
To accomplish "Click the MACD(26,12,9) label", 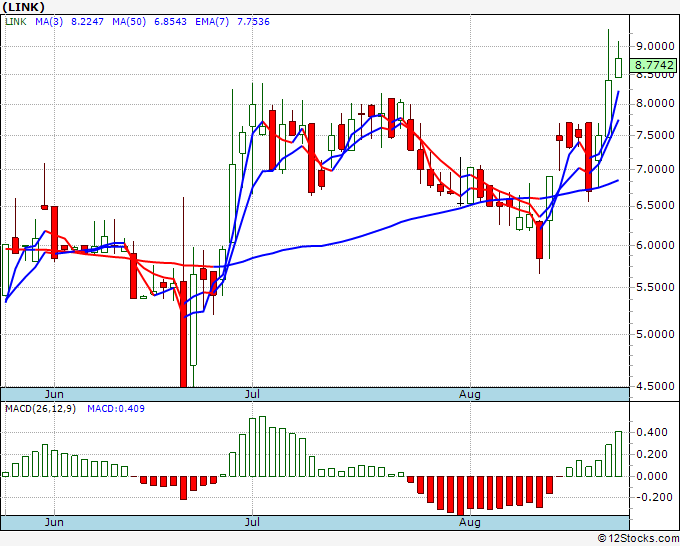I will pyautogui.click(x=40, y=409).
